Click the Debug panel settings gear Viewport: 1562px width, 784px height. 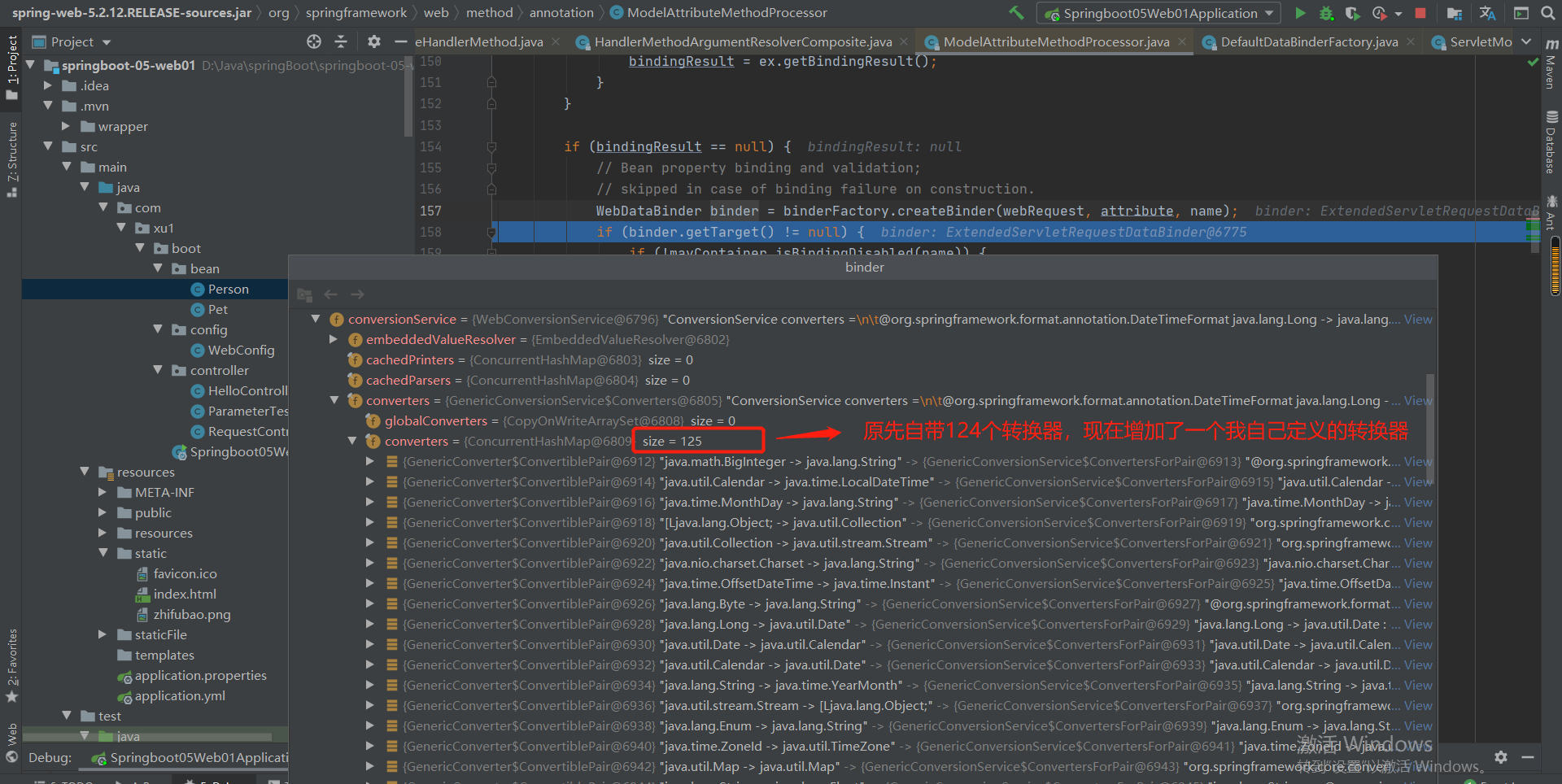coord(1501,757)
